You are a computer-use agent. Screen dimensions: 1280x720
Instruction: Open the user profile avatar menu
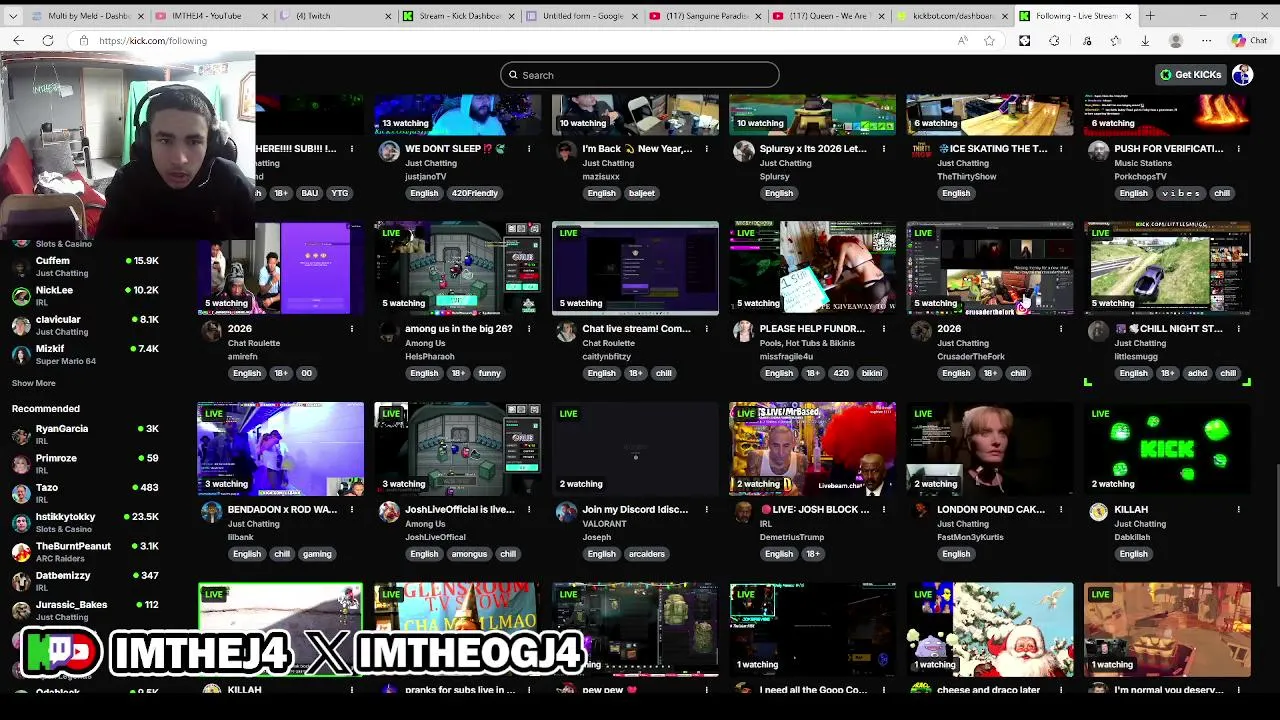pos(1243,75)
